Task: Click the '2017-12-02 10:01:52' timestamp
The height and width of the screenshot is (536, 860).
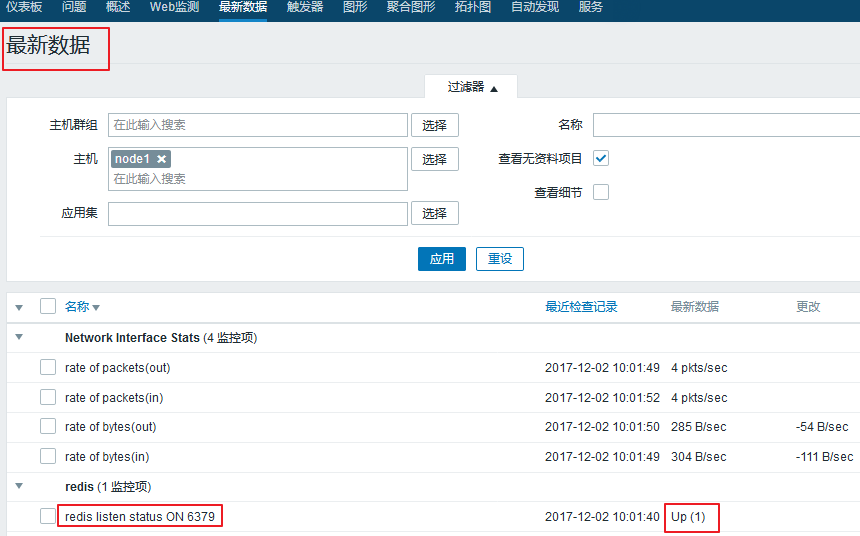Action: pyautogui.click(x=602, y=398)
